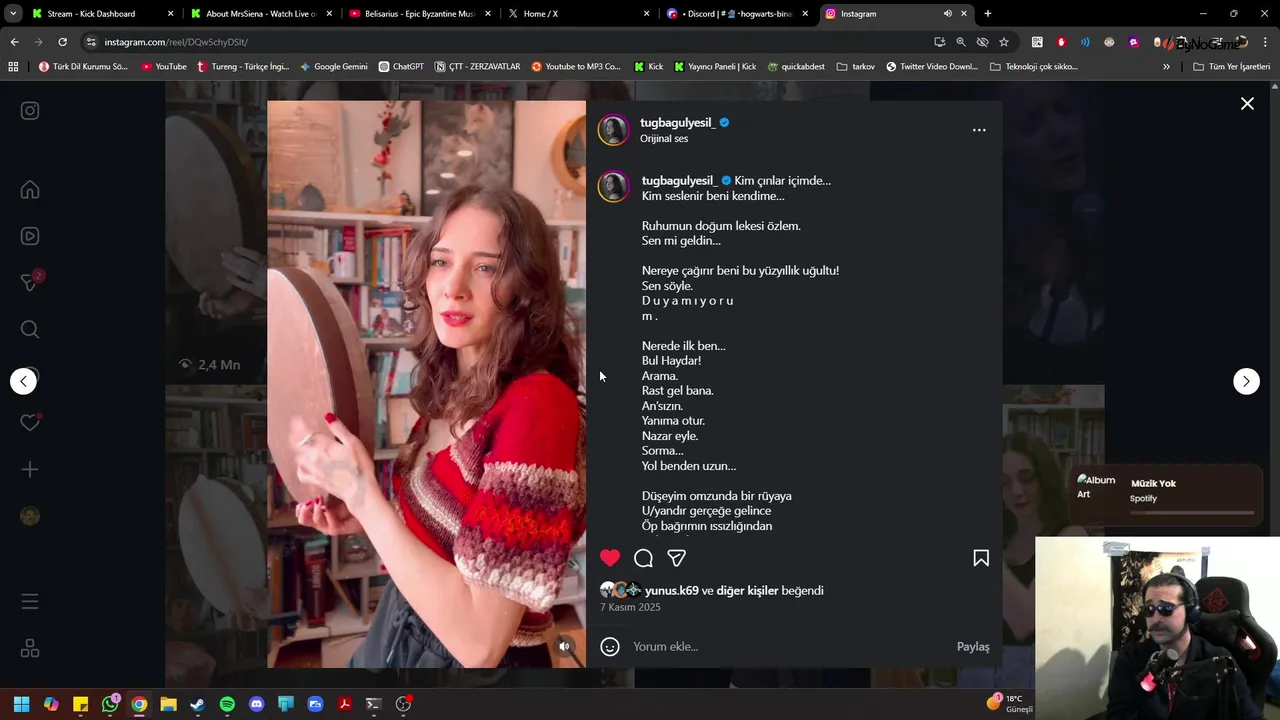The width and height of the screenshot is (1280, 720).
Task: Open OBS Studio from taskbar
Action: click(x=404, y=704)
